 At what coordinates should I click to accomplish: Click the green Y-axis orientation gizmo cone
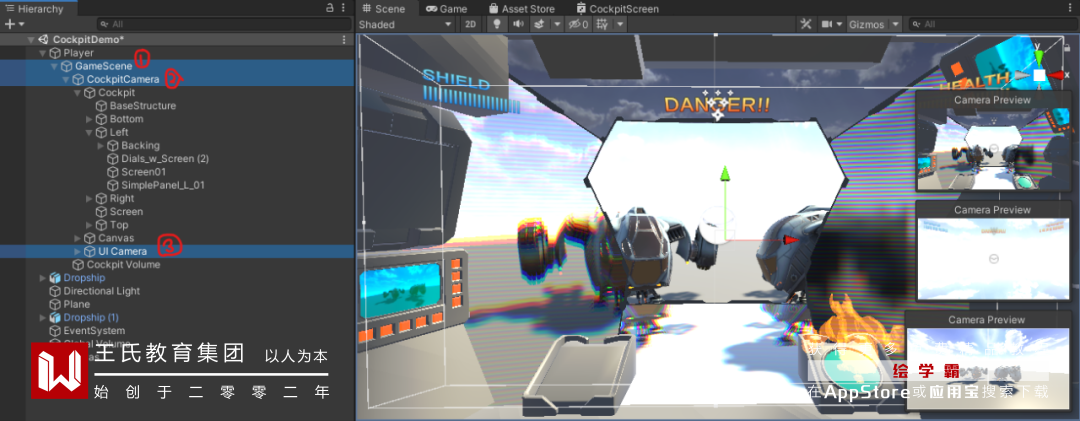pyautogui.click(x=1039, y=57)
